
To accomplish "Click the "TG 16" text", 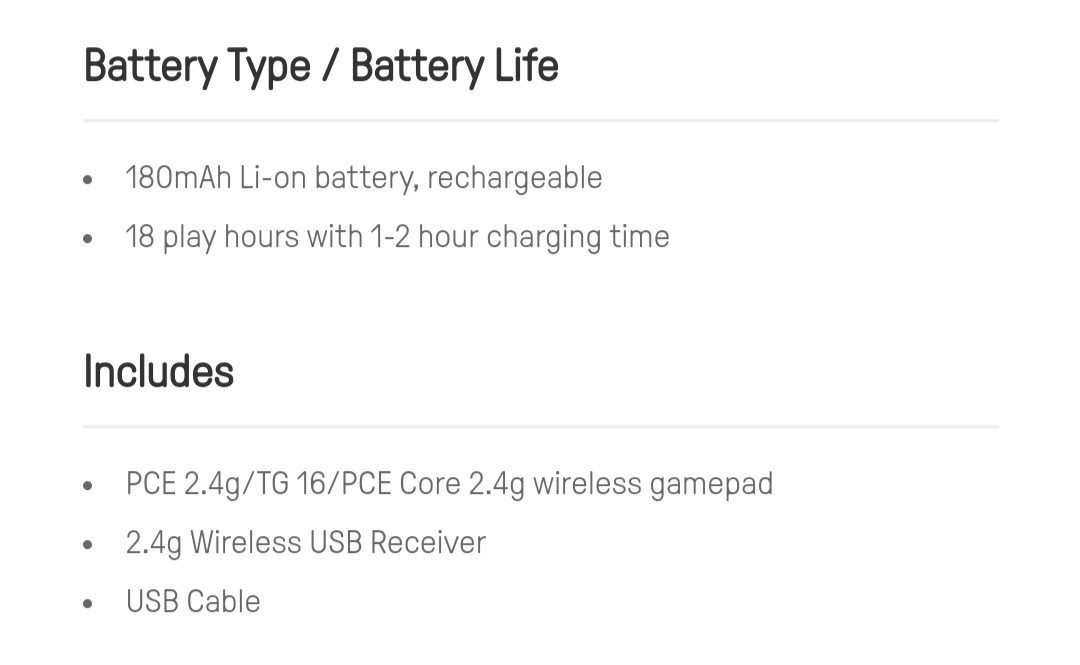I will (295, 484).
